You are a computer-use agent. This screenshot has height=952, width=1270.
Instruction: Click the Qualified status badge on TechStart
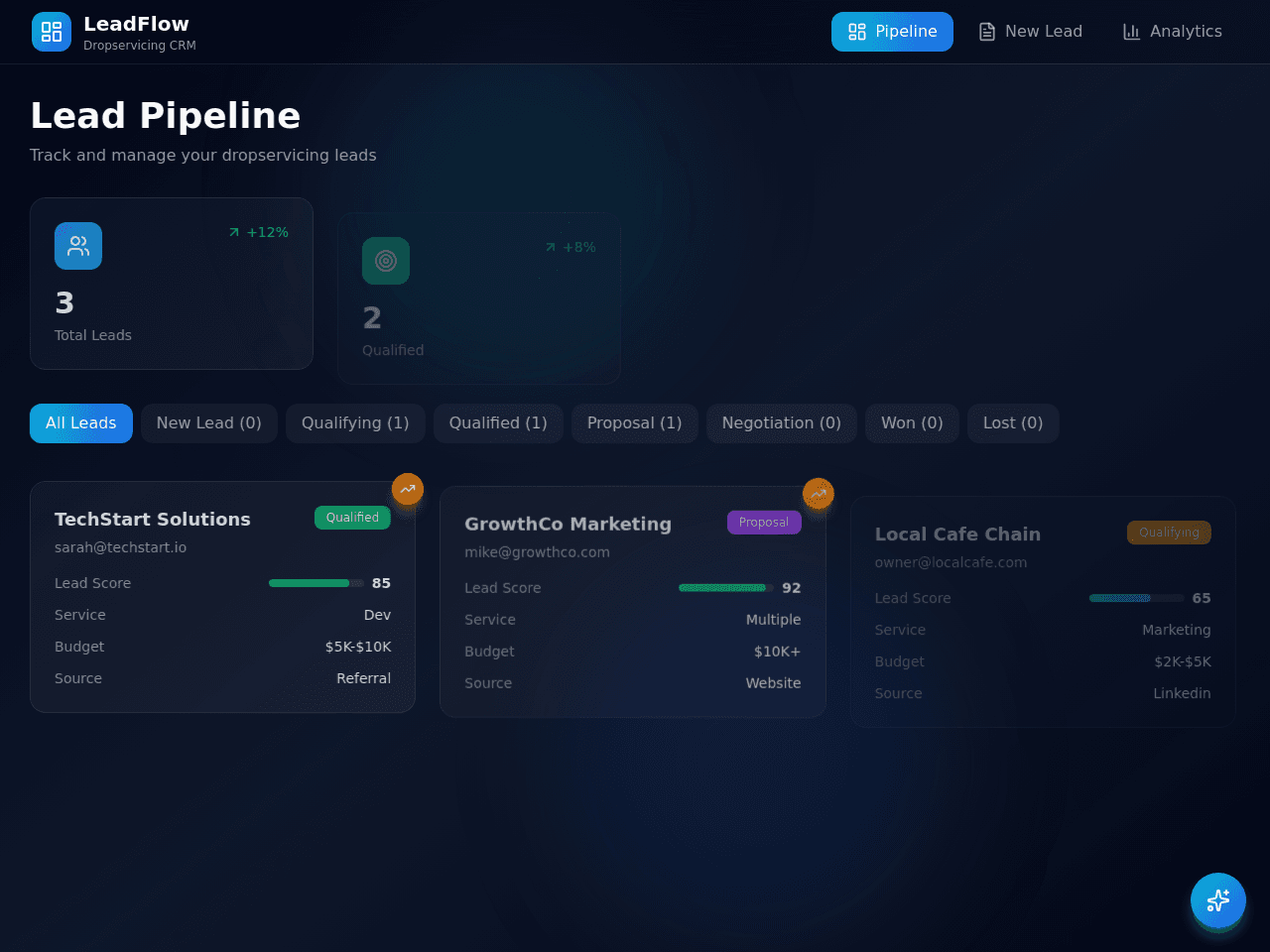pos(352,518)
